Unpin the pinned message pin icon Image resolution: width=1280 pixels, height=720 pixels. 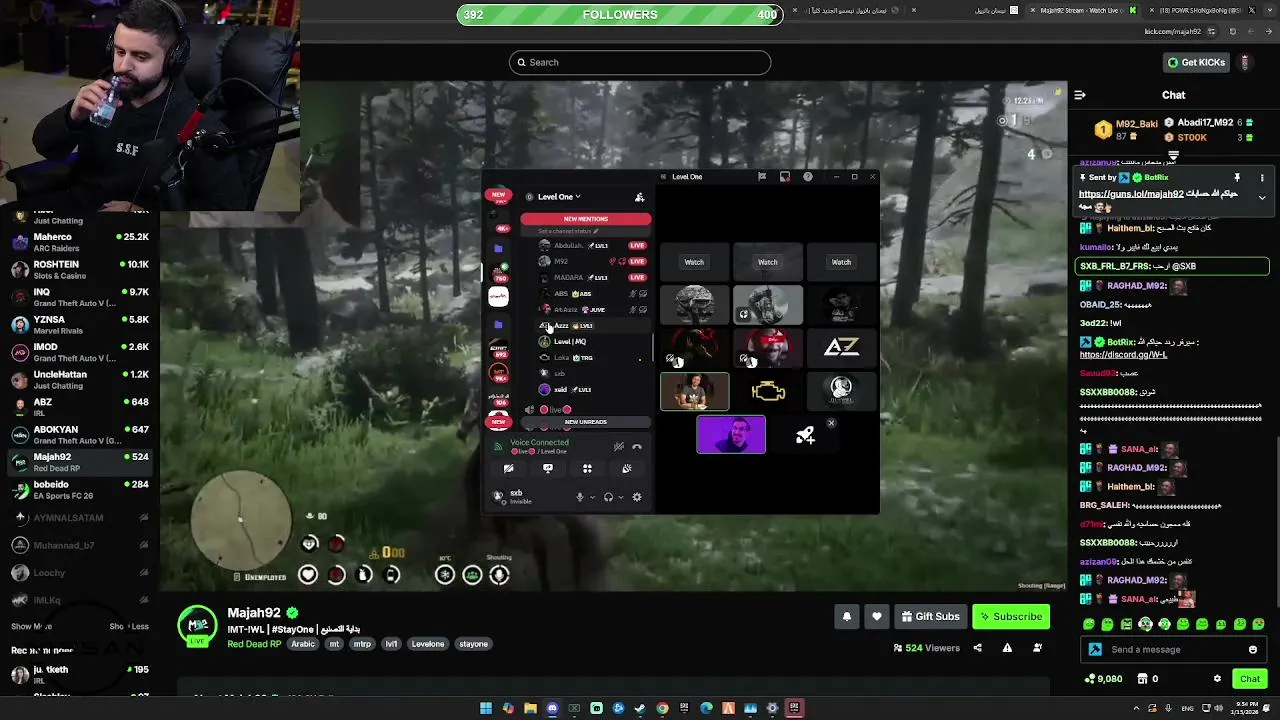pyautogui.click(x=1237, y=178)
